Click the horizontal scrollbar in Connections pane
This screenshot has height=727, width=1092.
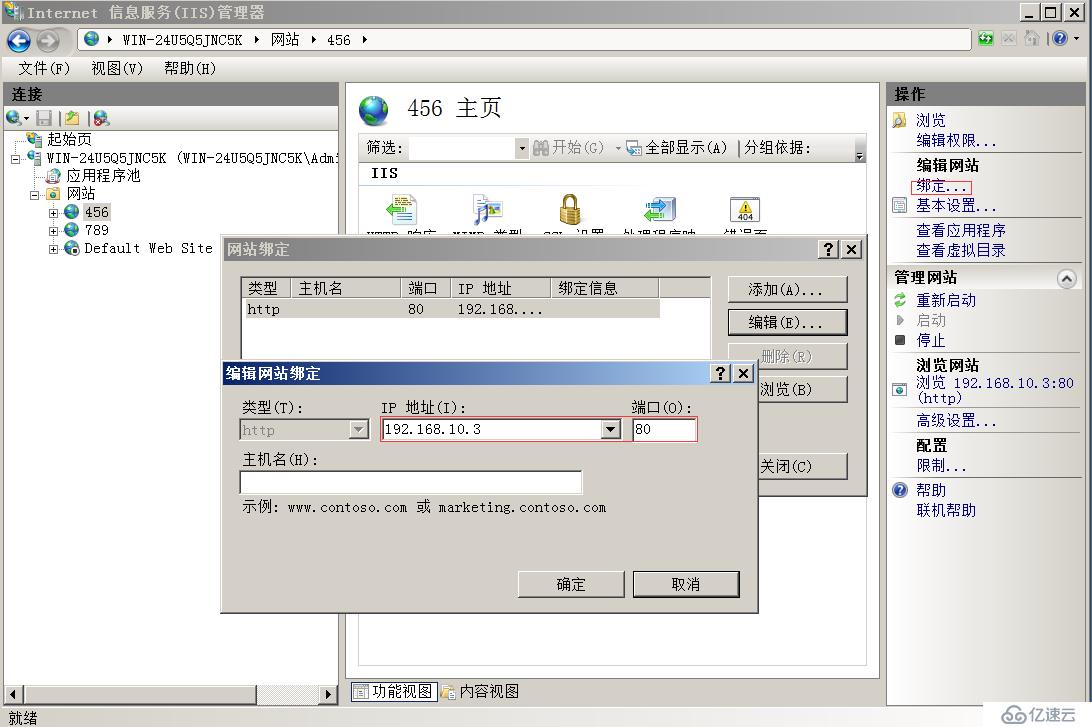tap(170, 694)
